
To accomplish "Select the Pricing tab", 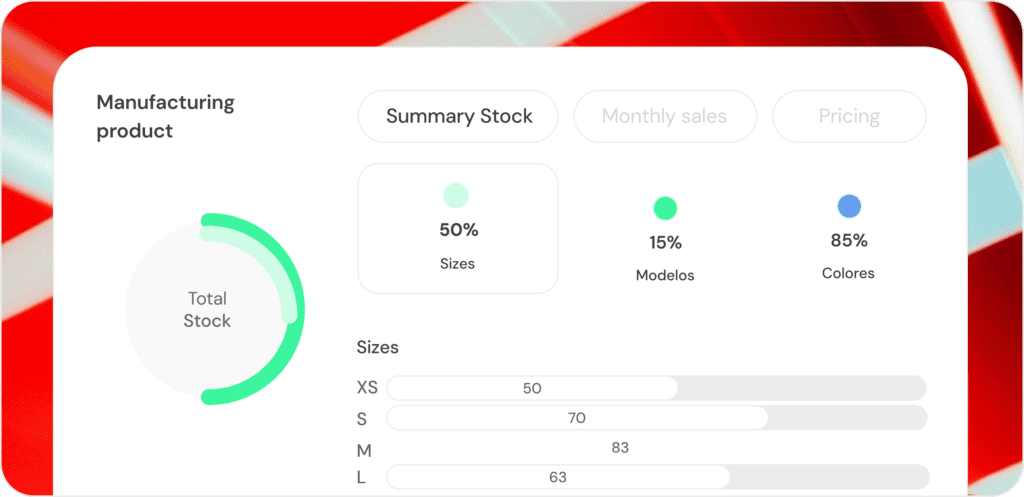I will (x=849, y=116).
